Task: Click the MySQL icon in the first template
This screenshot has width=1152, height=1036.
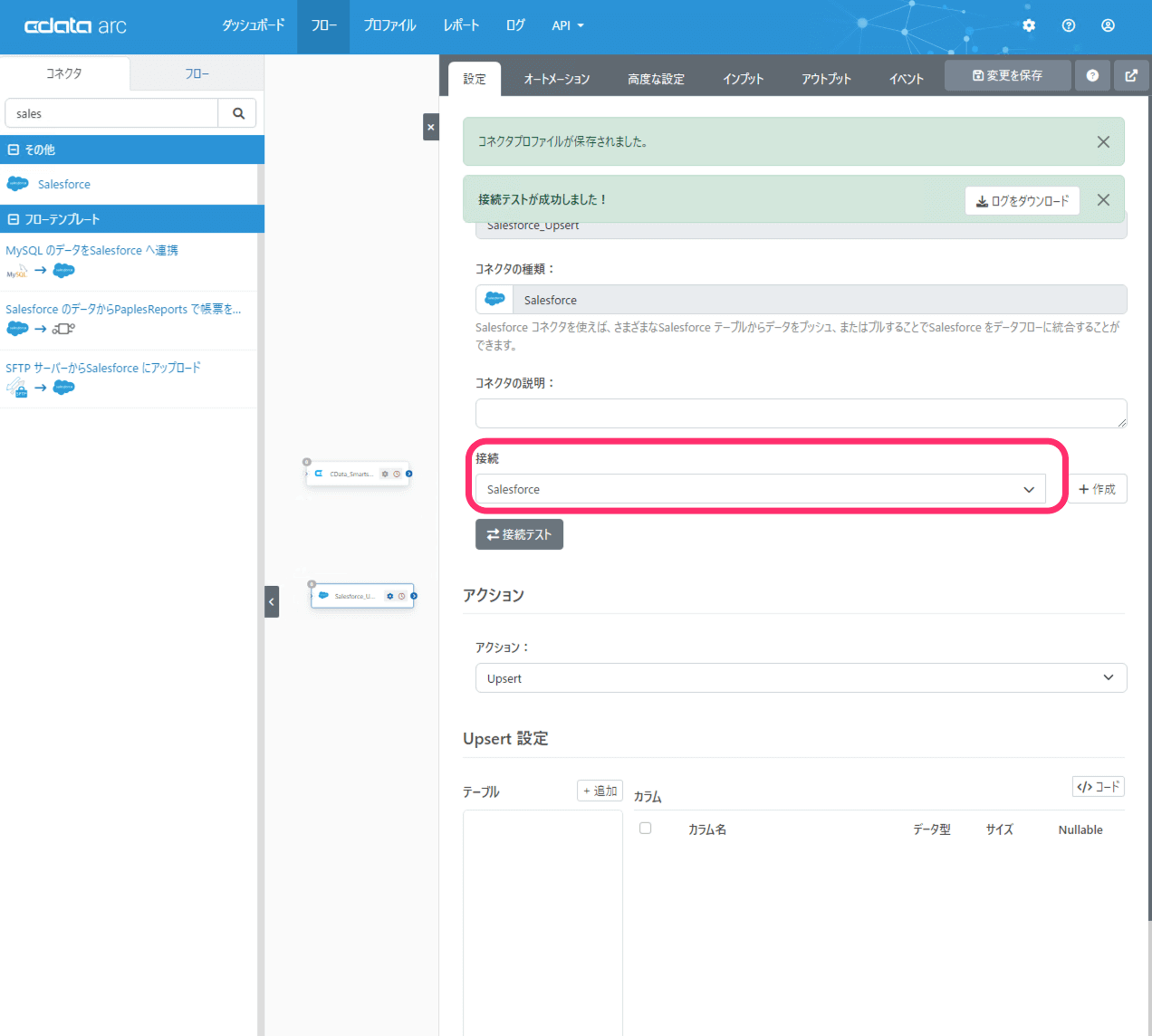Action: 16,271
